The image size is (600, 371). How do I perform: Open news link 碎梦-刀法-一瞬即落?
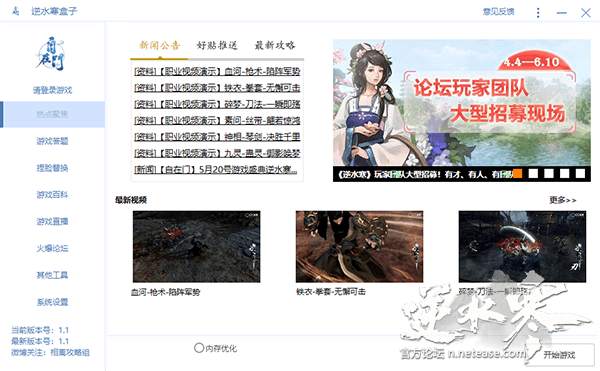click(x=217, y=104)
